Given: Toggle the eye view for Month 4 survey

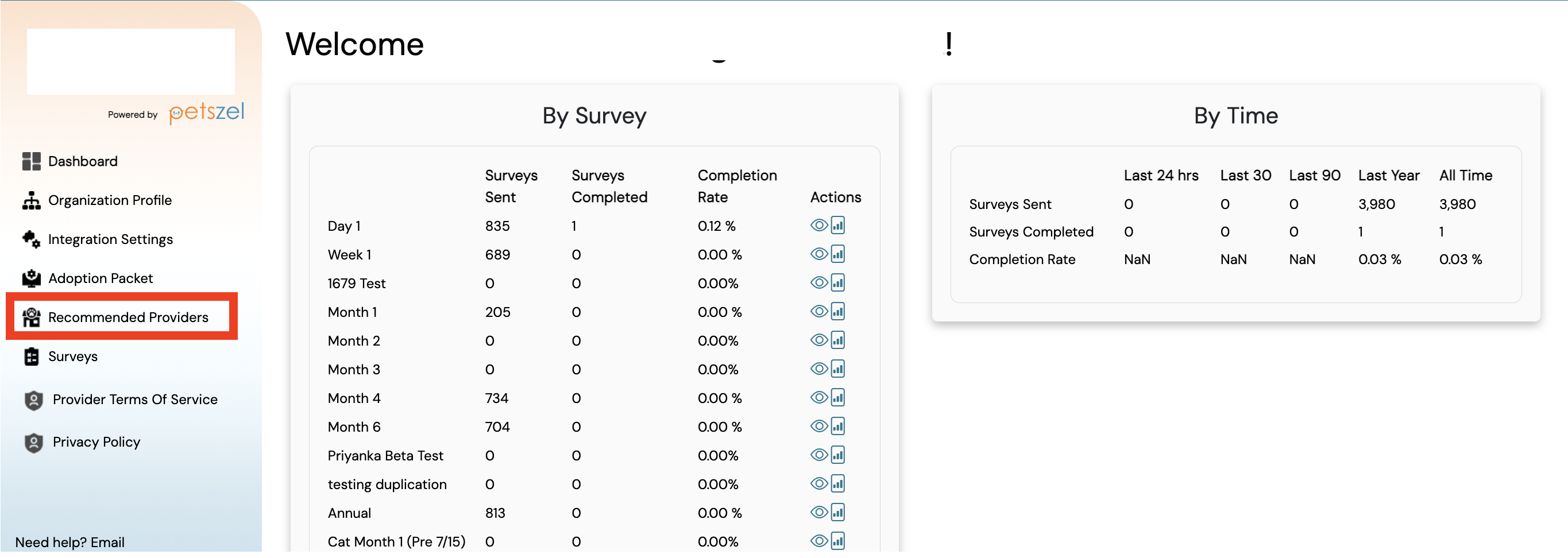Looking at the screenshot, I should tap(817, 397).
